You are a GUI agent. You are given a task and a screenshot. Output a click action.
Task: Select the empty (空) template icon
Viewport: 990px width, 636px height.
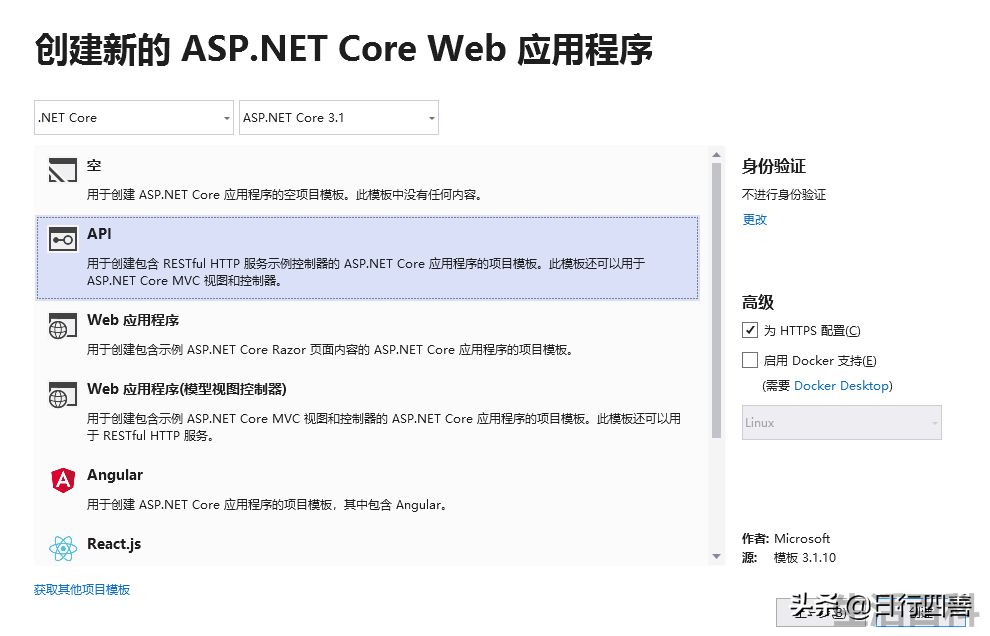coord(63,170)
